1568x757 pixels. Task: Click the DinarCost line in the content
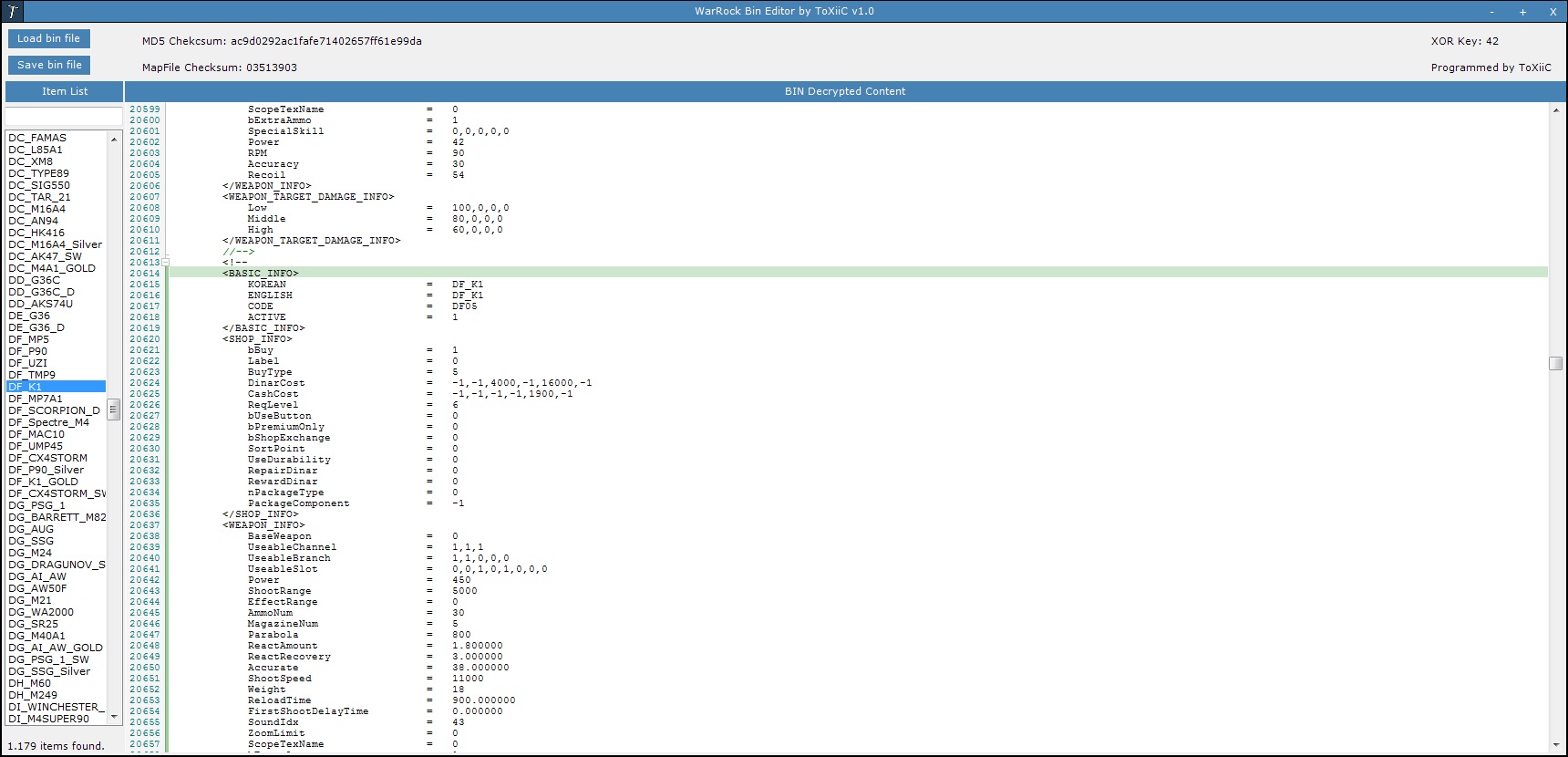pyautogui.click(x=420, y=383)
